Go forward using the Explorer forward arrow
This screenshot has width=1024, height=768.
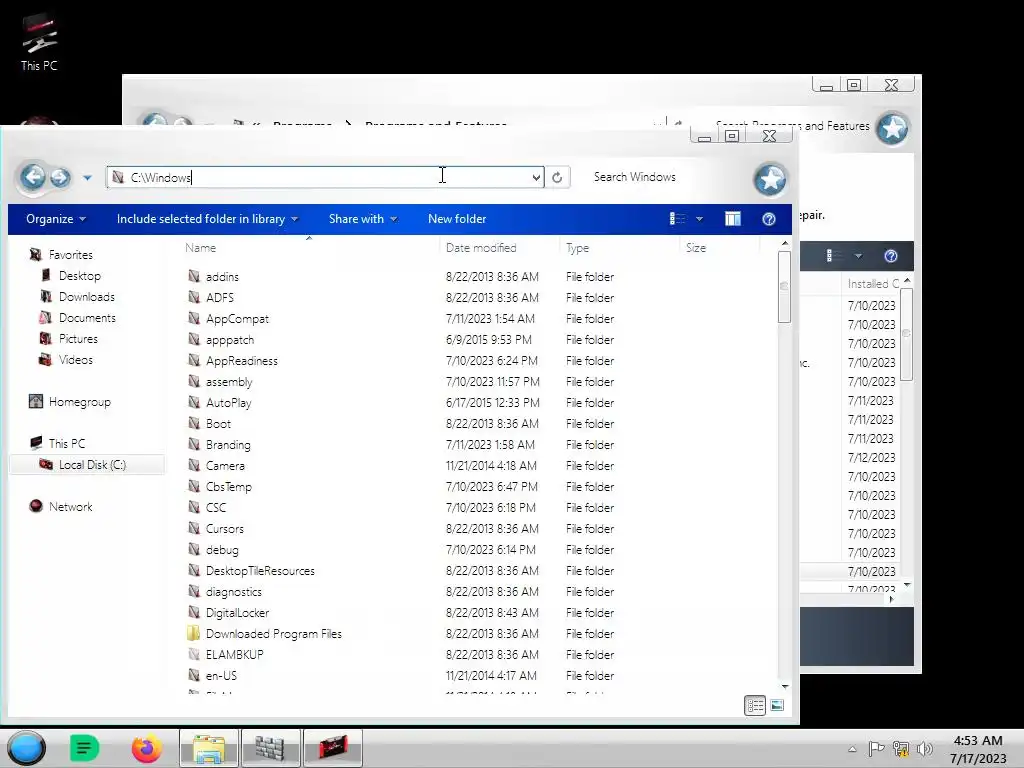click(60, 177)
